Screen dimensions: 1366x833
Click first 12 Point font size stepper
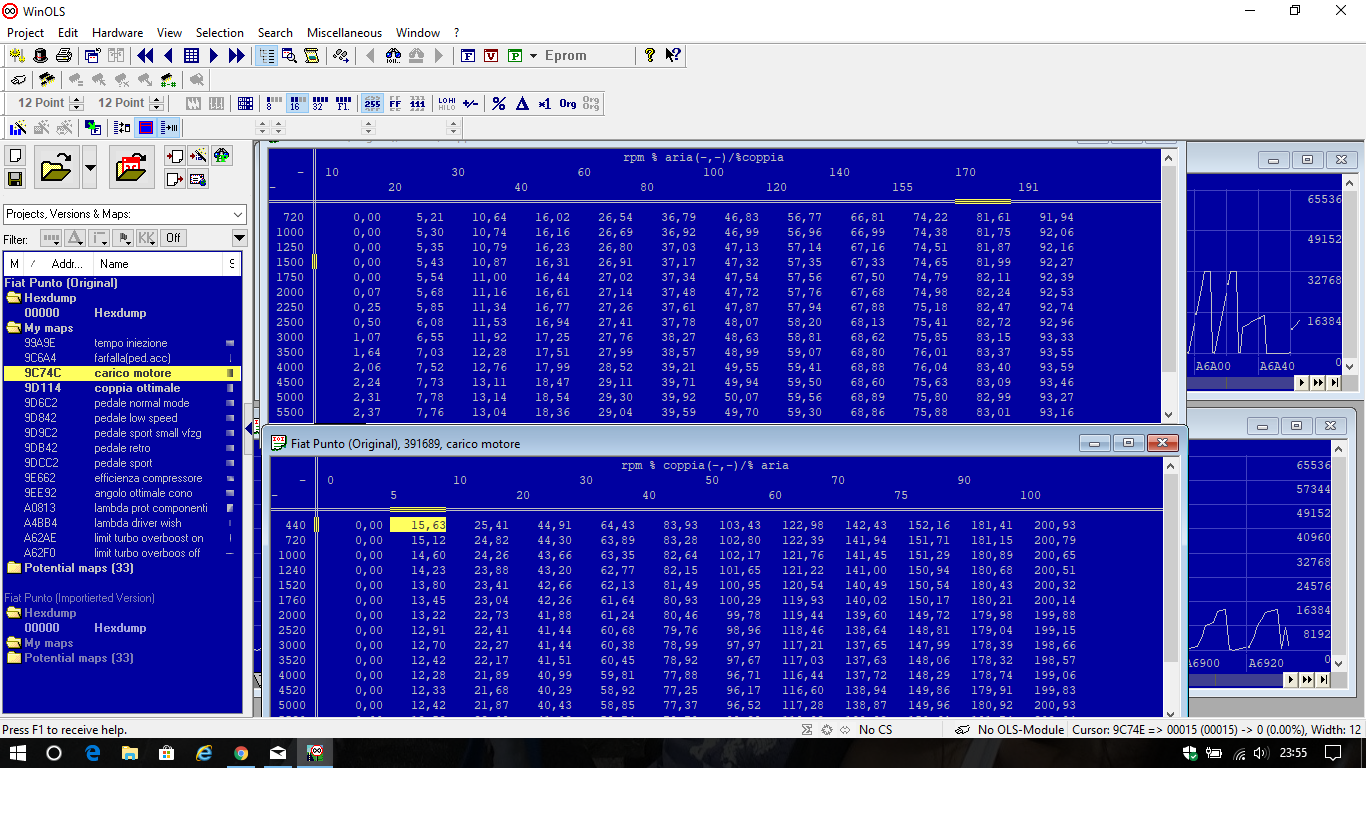tap(75, 103)
